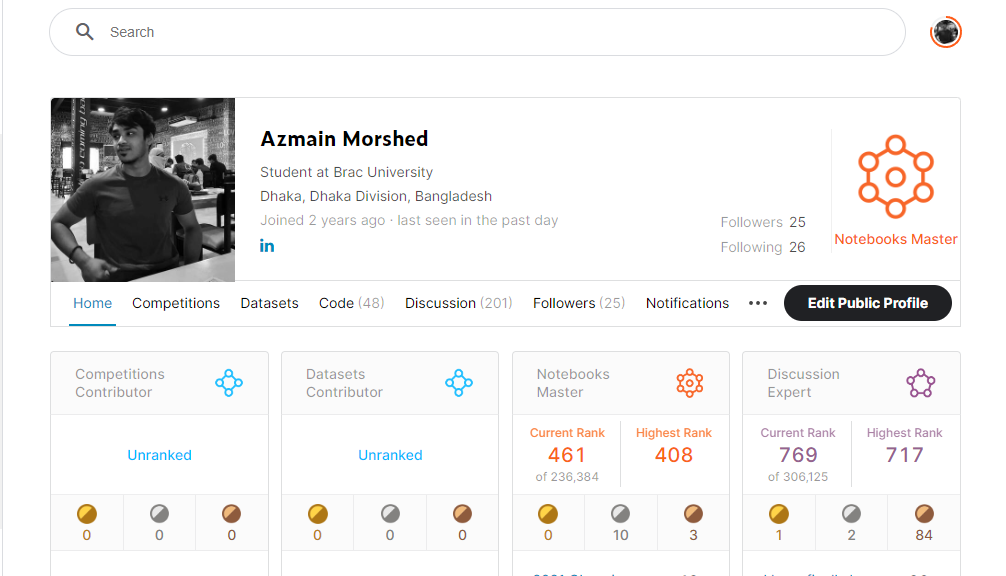Click the Discussion gold medal icon
The image size is (1006, 576).
[779, 514]
